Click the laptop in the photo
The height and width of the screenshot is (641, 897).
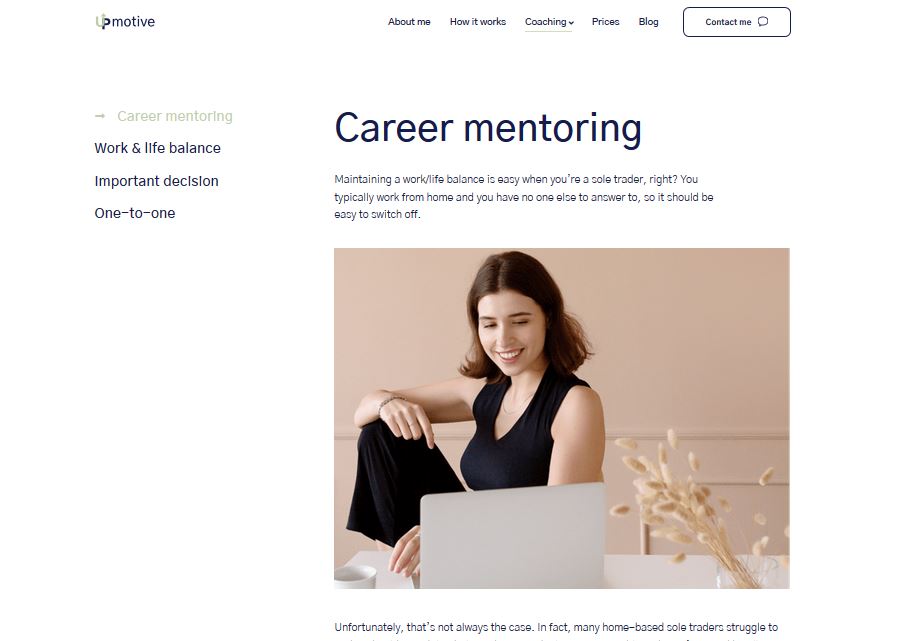513,536
